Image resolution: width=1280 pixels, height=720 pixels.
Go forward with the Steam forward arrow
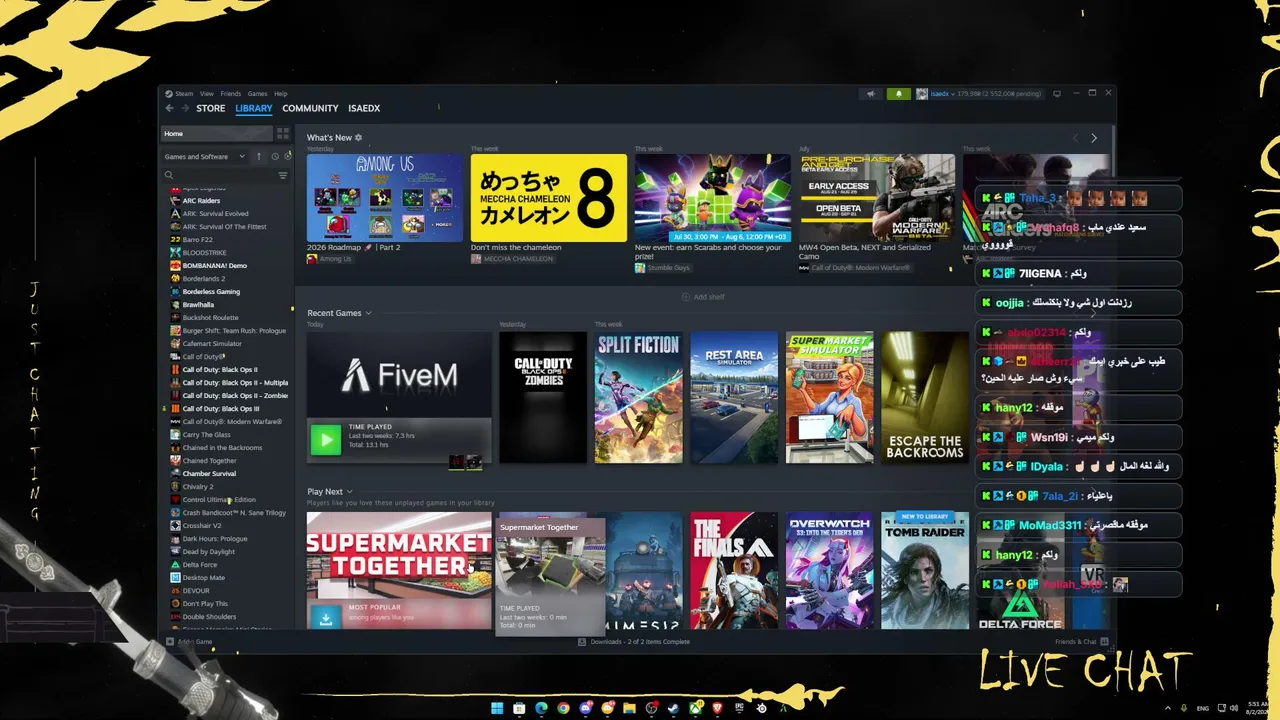(184, 108)
